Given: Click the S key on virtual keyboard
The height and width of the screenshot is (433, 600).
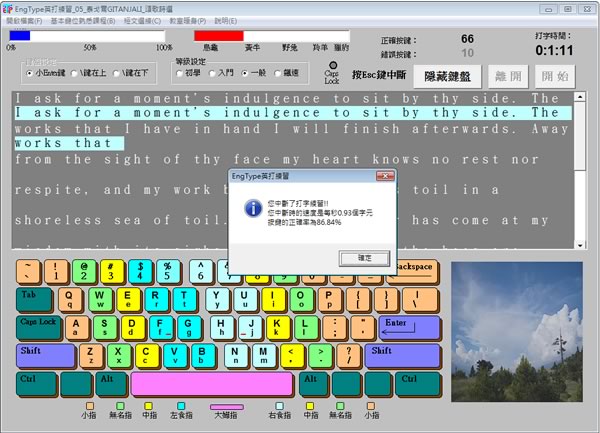Looking at the screenshot, I should click(x=105, y=328).
